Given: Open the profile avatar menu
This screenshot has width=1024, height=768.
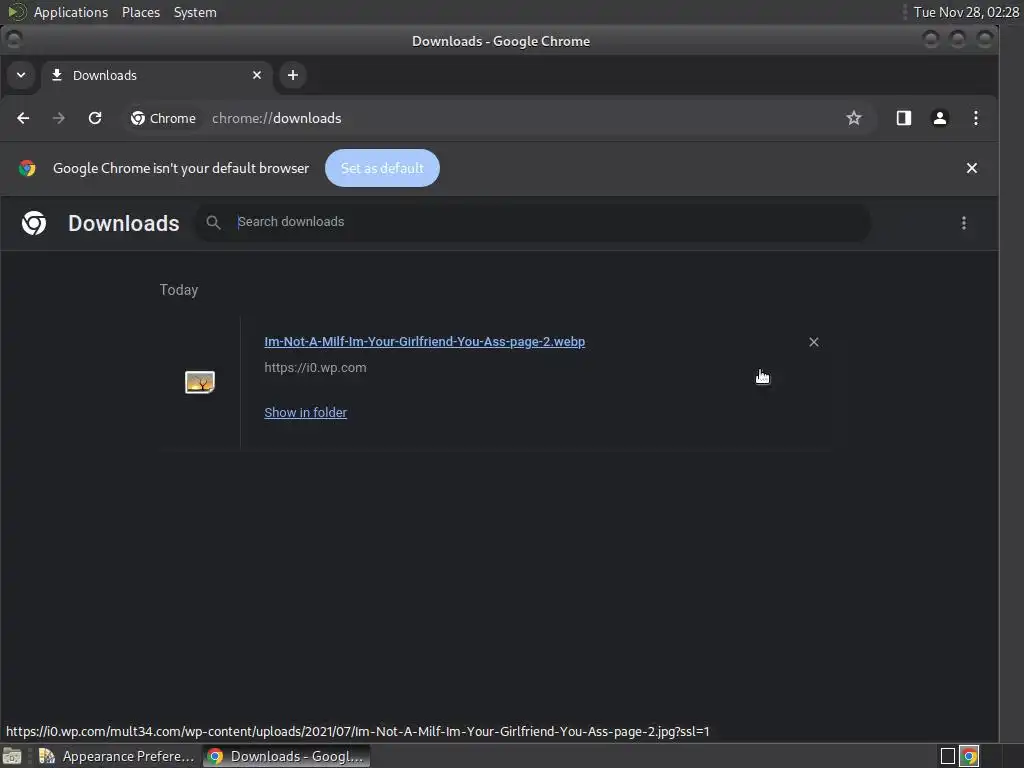Looking at the screenshot, I should tap(940, 118).
